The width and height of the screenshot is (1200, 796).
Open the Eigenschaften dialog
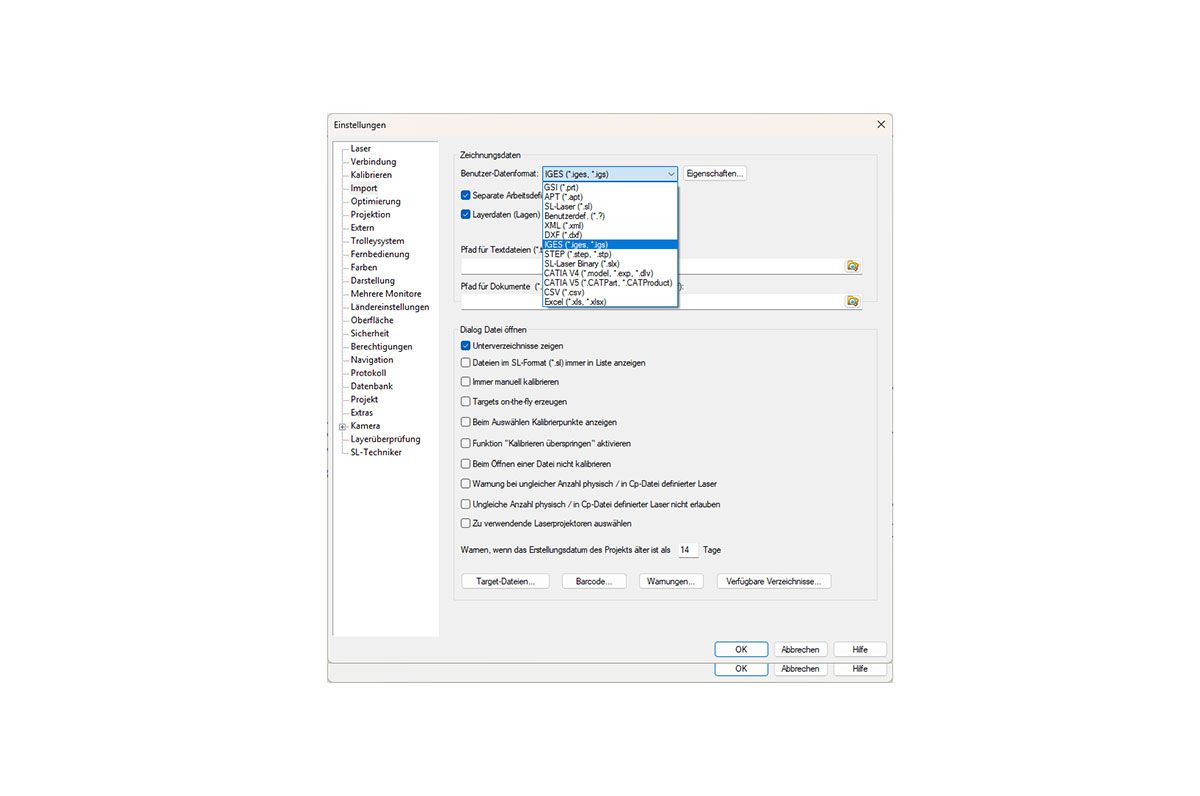pos(714,173)
